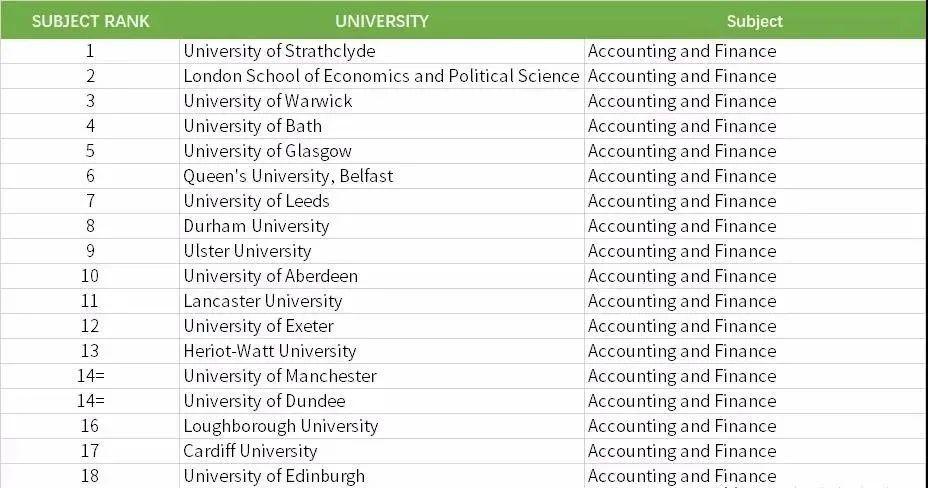928x488 pixels.
Task: Select the London School of Economics cell
Action: pos(381,76)
